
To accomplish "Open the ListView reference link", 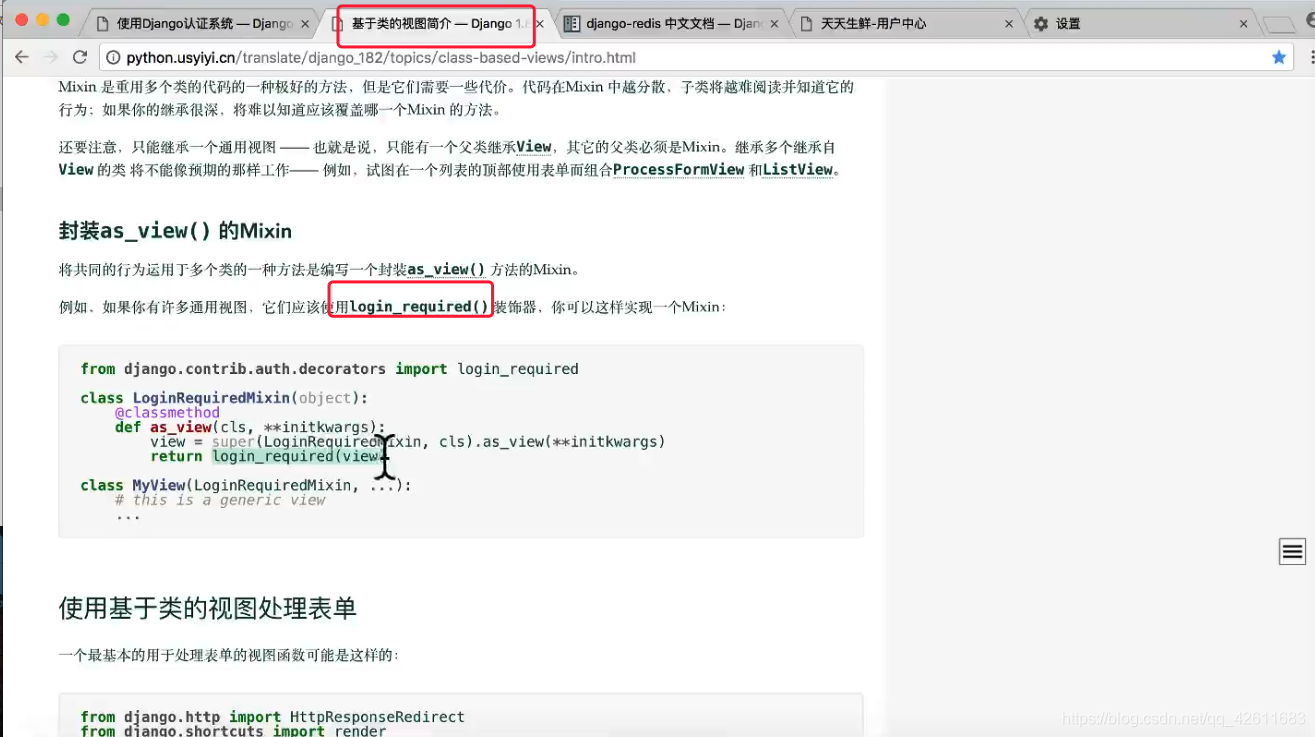I will [x=797, y=170].
